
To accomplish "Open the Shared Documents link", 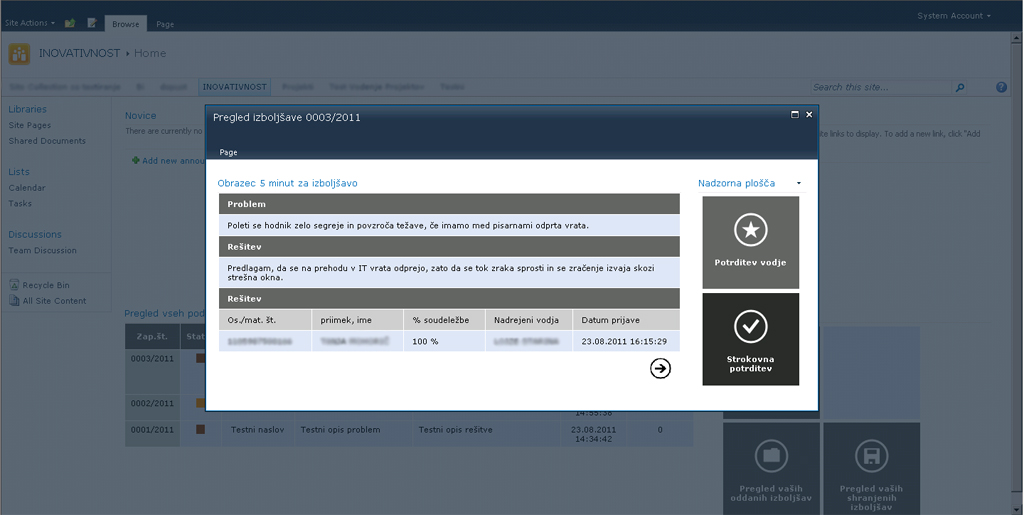I will 47,141.
